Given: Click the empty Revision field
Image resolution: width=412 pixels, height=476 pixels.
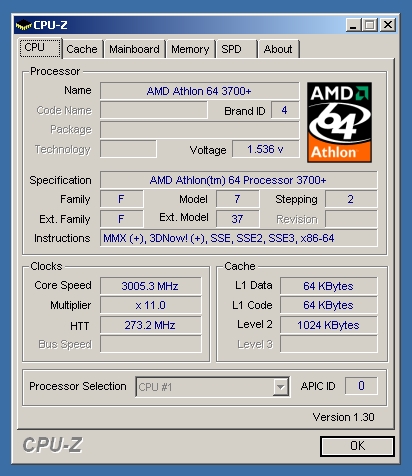Looking at the screenshot, I should tap(351, 219).
